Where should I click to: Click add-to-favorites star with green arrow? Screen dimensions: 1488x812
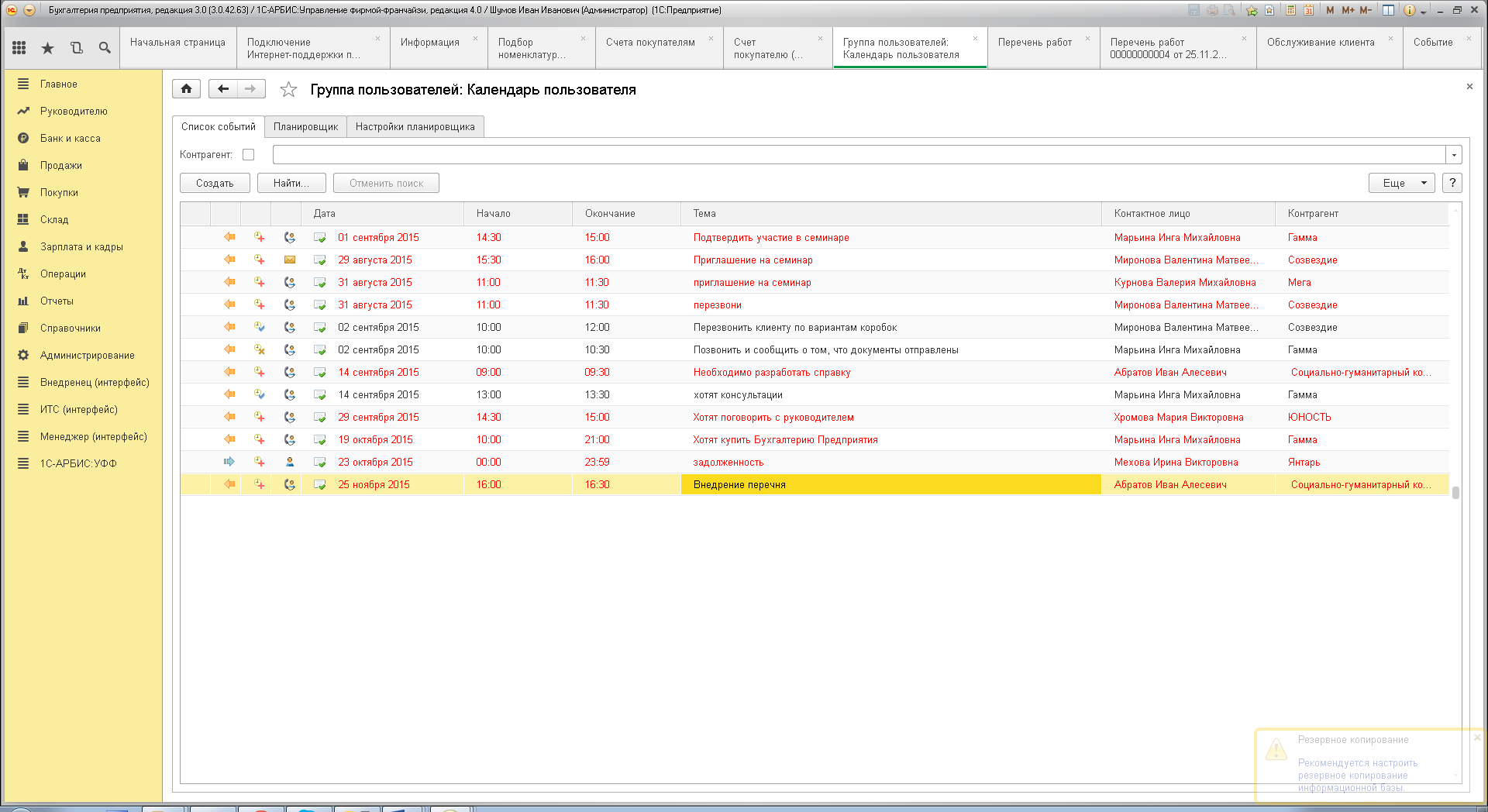tap(1252, 10)
